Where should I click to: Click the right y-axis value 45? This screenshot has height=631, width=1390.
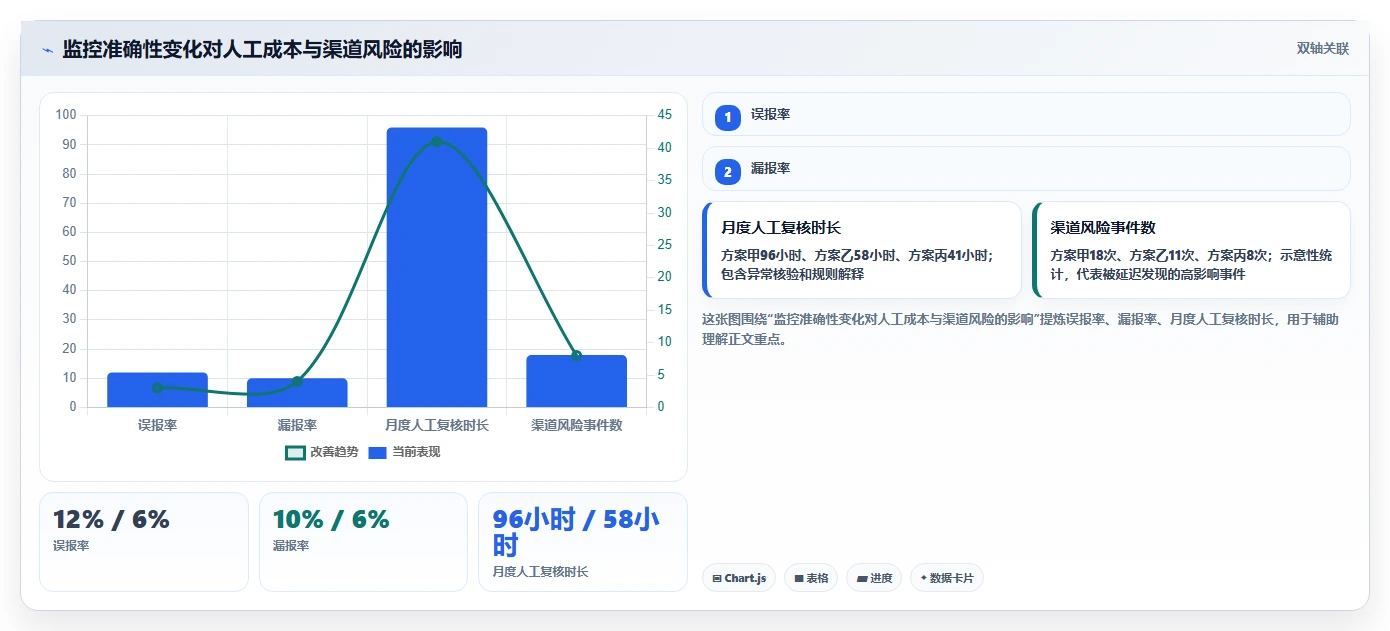pyautogui.click(x=665, y=115)
